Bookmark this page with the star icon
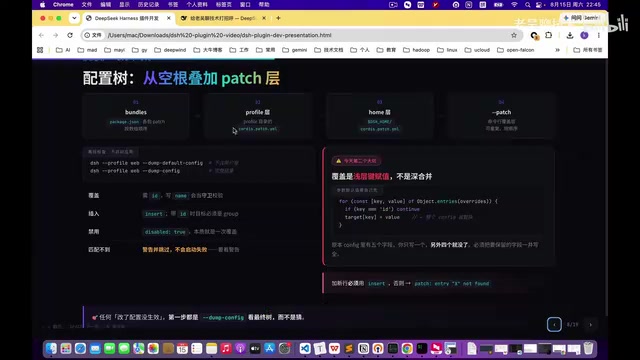This screenshot has height=360, width=640. [x=514, y=35]
